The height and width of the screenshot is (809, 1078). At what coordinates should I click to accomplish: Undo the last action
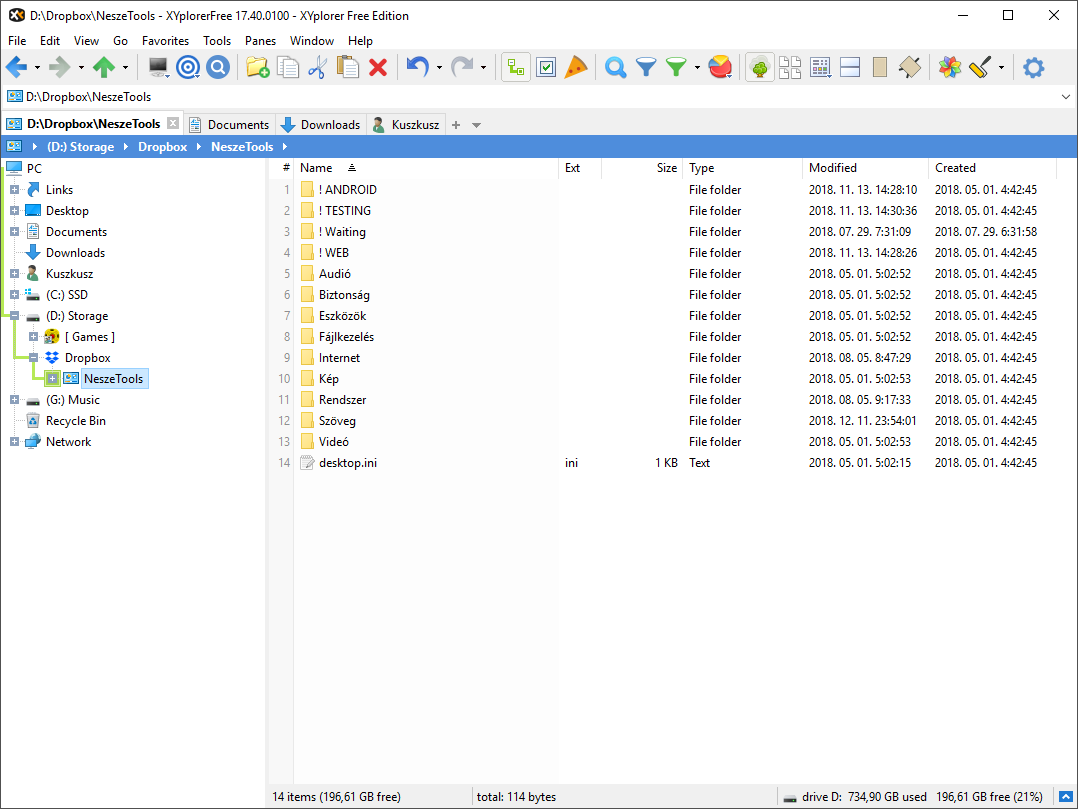417,67
